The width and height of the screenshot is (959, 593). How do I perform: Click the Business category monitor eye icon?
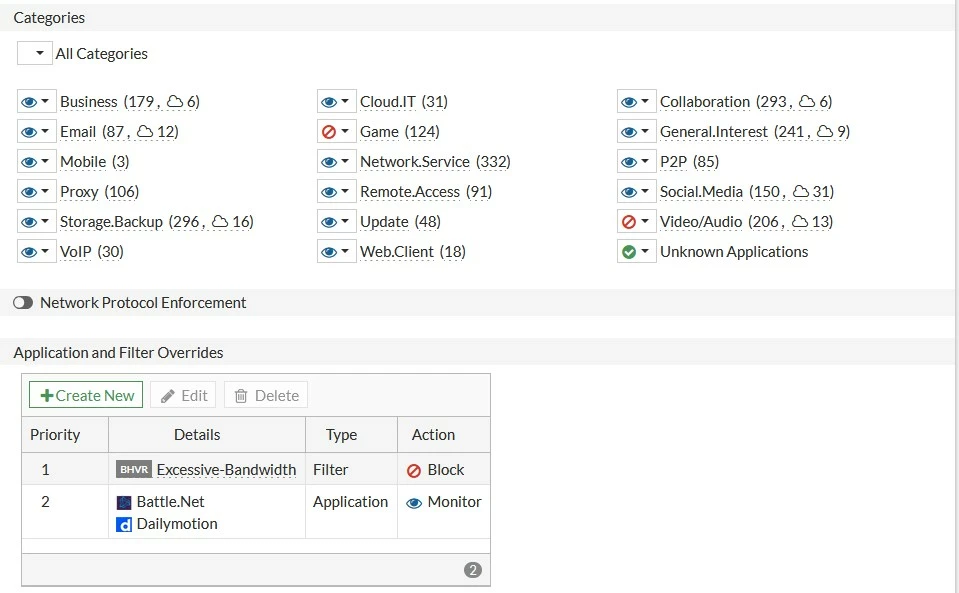pos(29,101)
